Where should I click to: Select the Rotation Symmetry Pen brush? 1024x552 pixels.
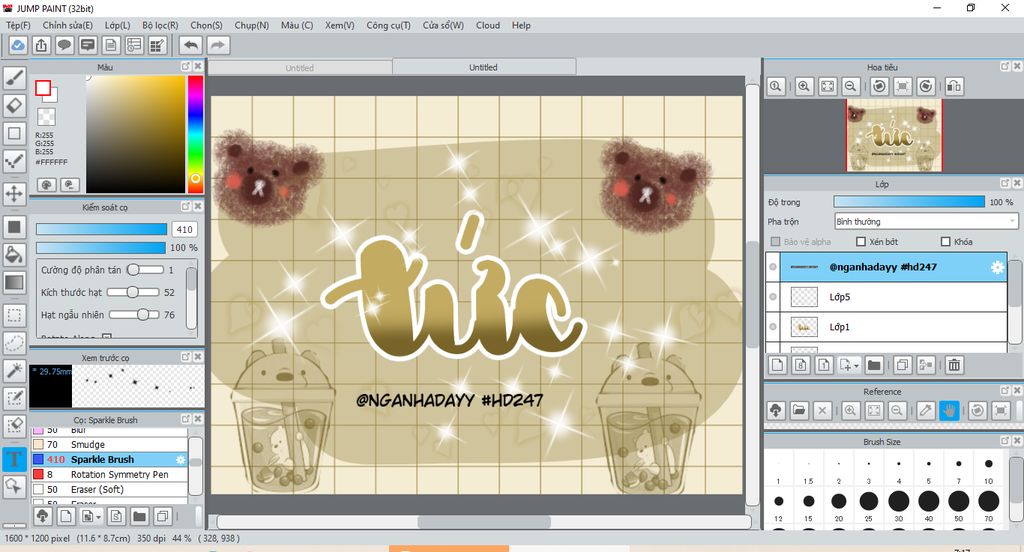pos(110,474)
